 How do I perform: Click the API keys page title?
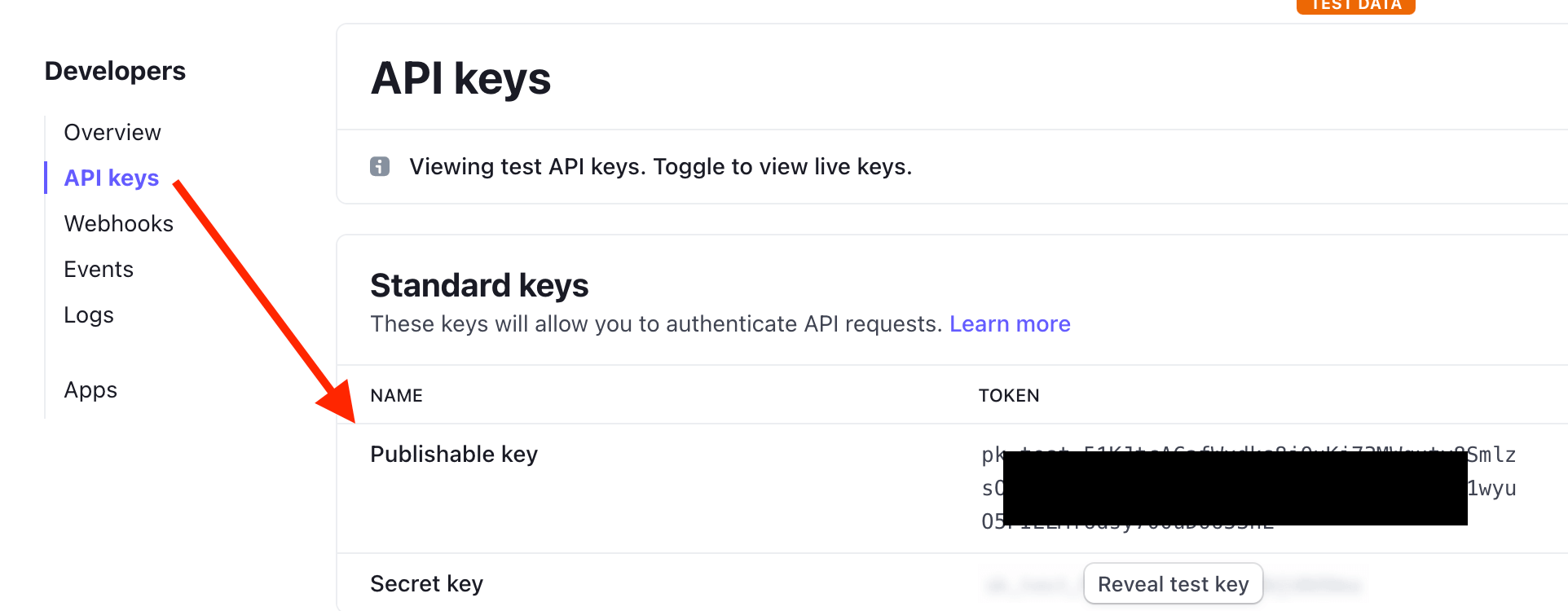point(461,79)
